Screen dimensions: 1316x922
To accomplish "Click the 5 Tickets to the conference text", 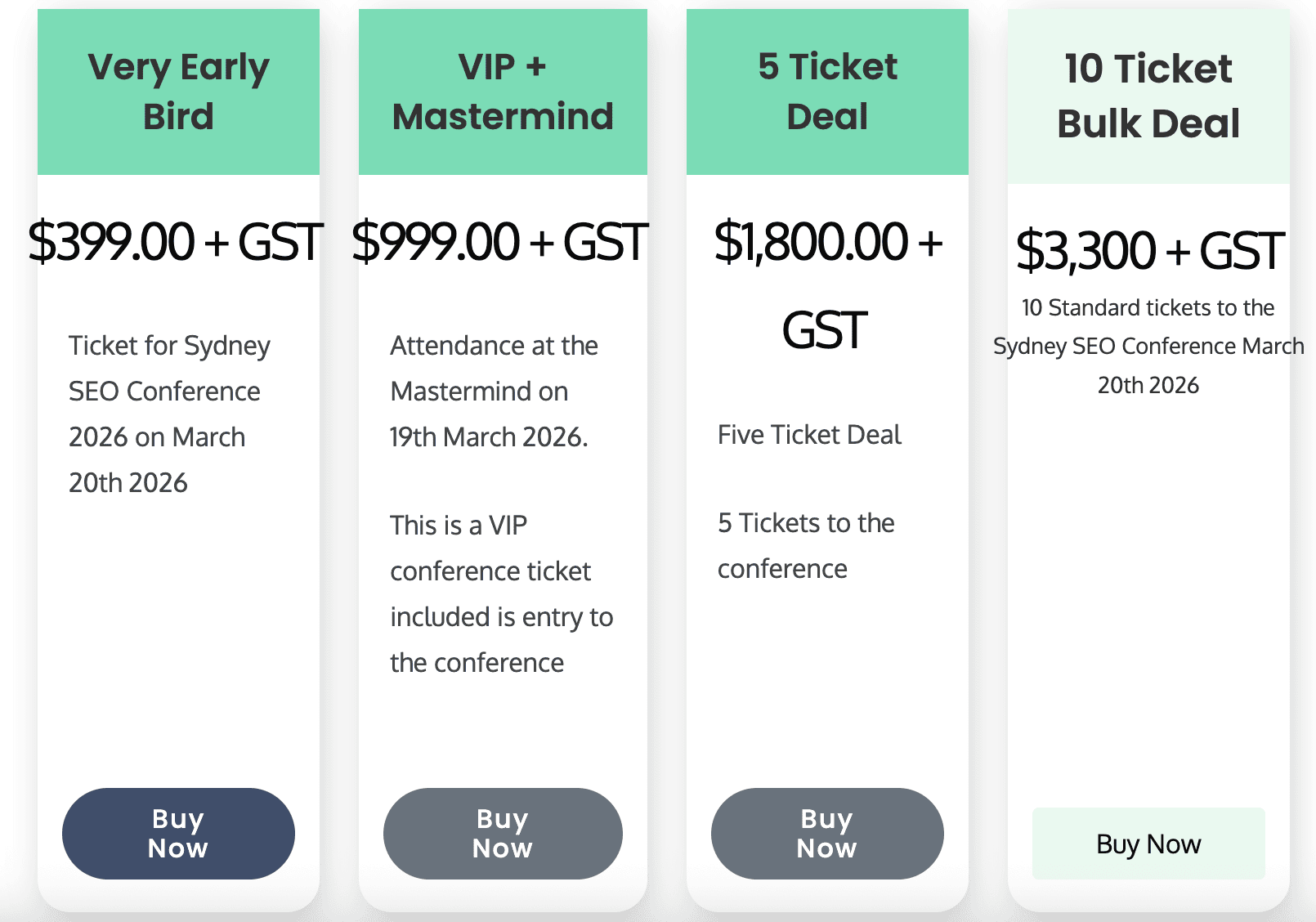I will coord(805,545).
